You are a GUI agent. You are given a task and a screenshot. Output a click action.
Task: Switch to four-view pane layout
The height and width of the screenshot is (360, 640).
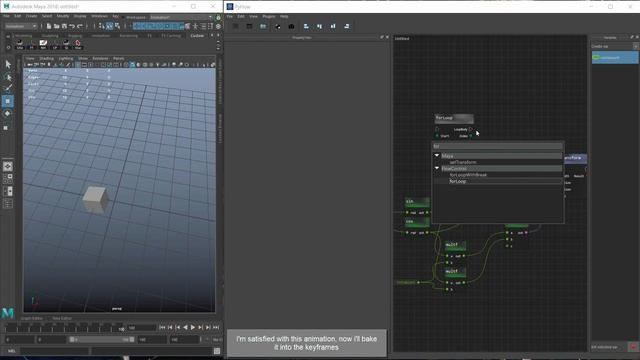point(8,178)
